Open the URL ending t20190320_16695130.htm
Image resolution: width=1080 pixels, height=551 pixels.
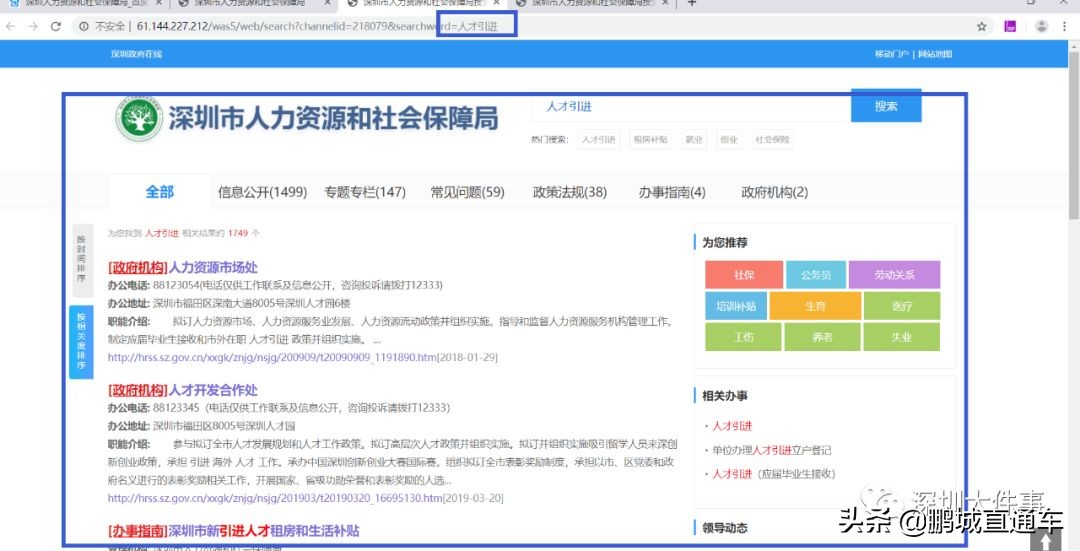[275, 498]
